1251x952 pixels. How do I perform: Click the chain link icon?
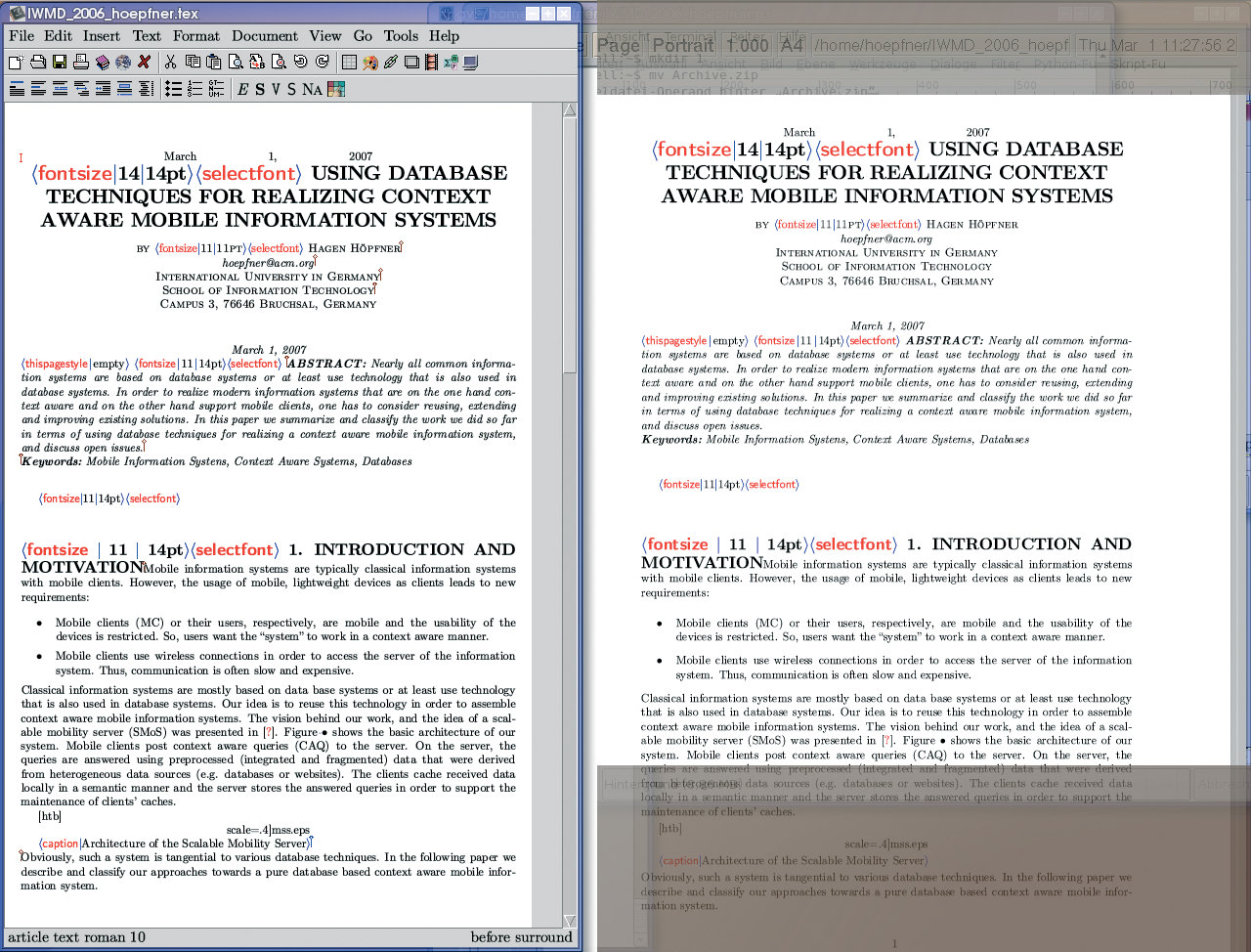391,62
